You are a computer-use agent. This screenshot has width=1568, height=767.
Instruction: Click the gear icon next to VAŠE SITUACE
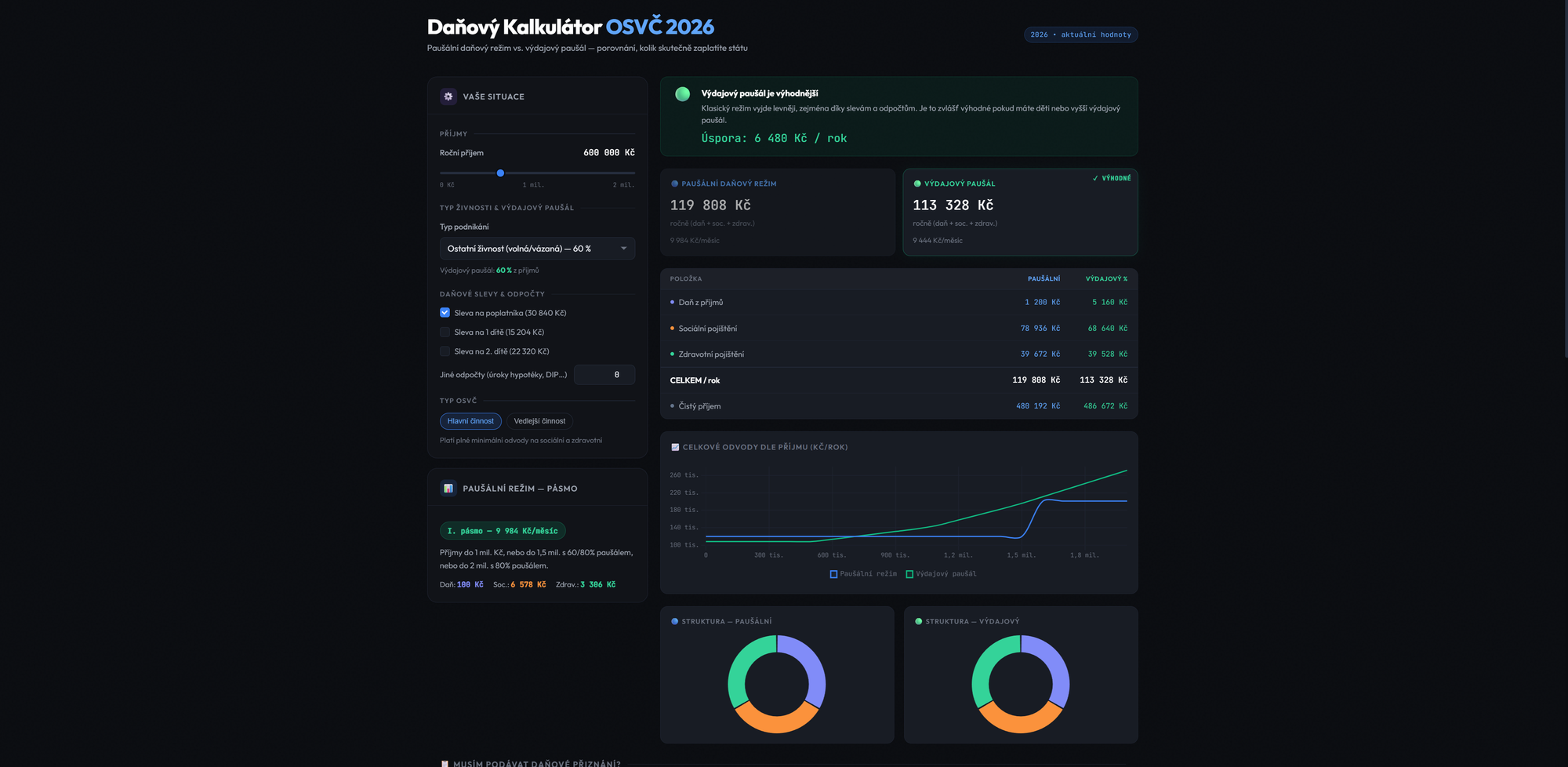tap(448, 96)
